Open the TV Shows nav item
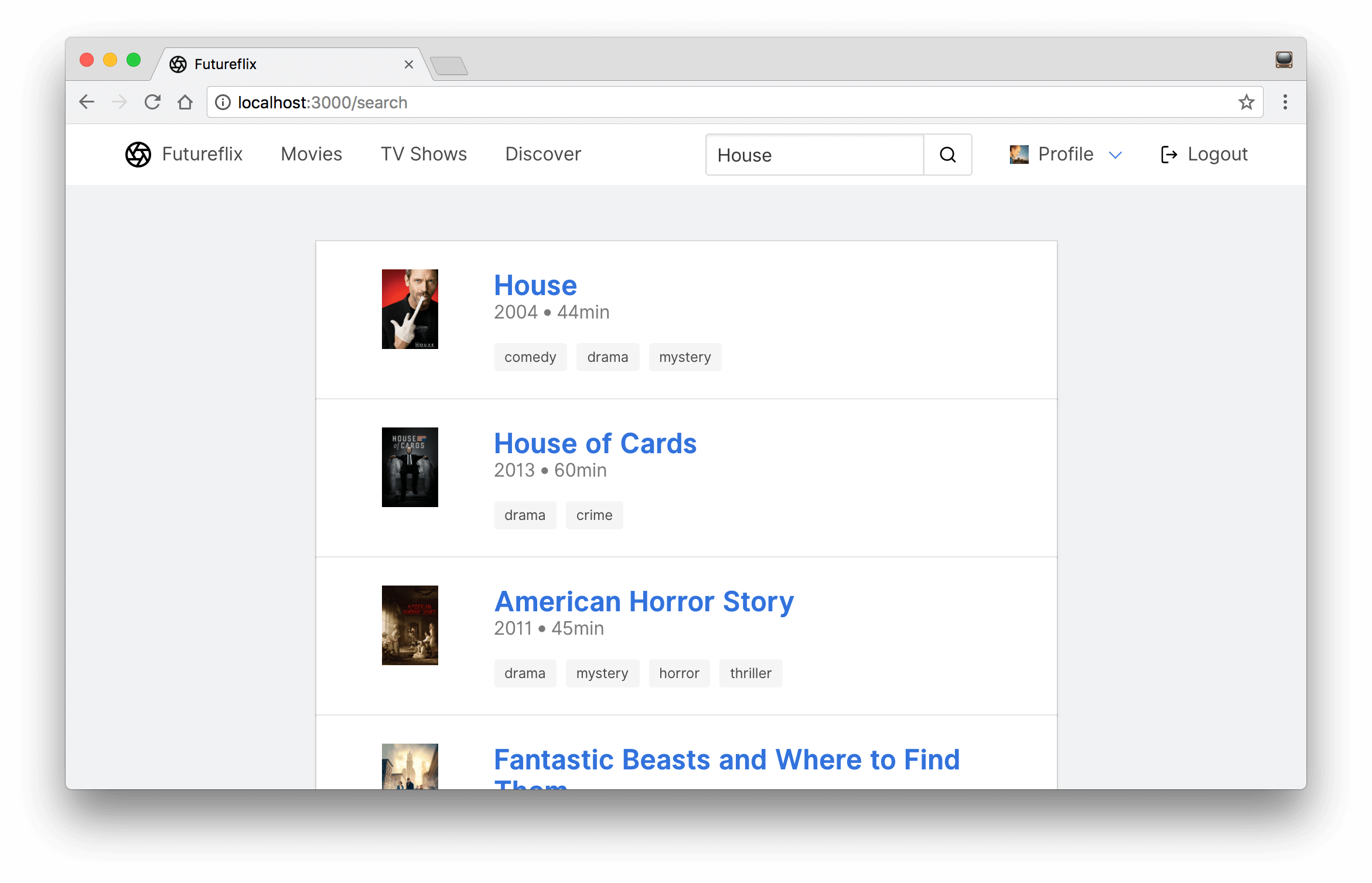The width and height of the screenshot is (1372, 883). 424,154
